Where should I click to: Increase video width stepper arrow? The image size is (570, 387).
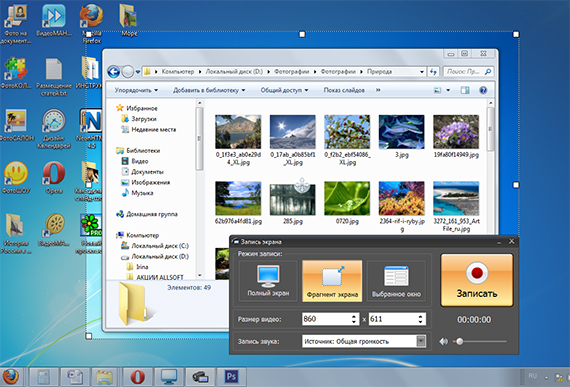coord(354,316)
